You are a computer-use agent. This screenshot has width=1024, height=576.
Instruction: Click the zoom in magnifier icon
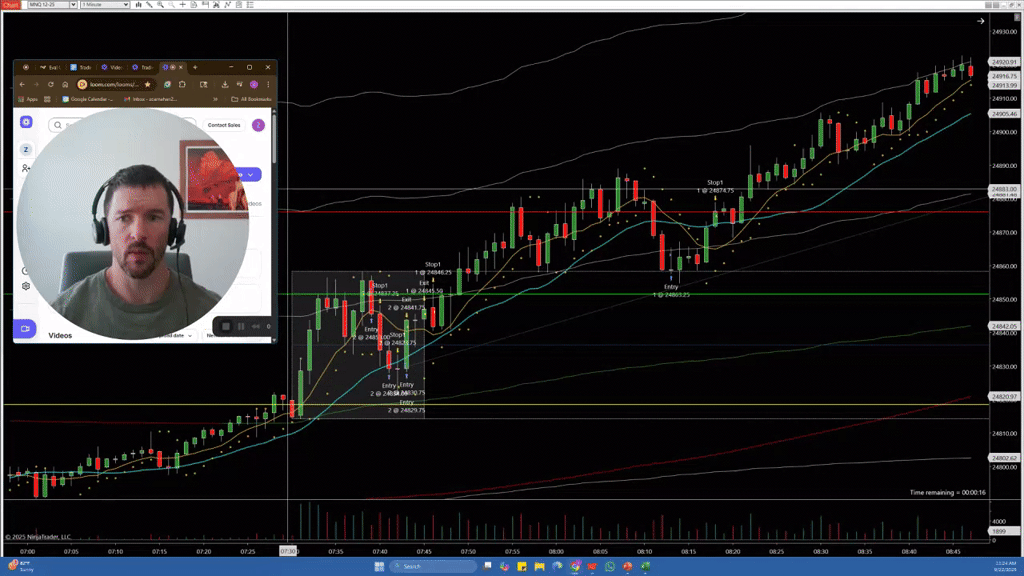click(161, 5)
